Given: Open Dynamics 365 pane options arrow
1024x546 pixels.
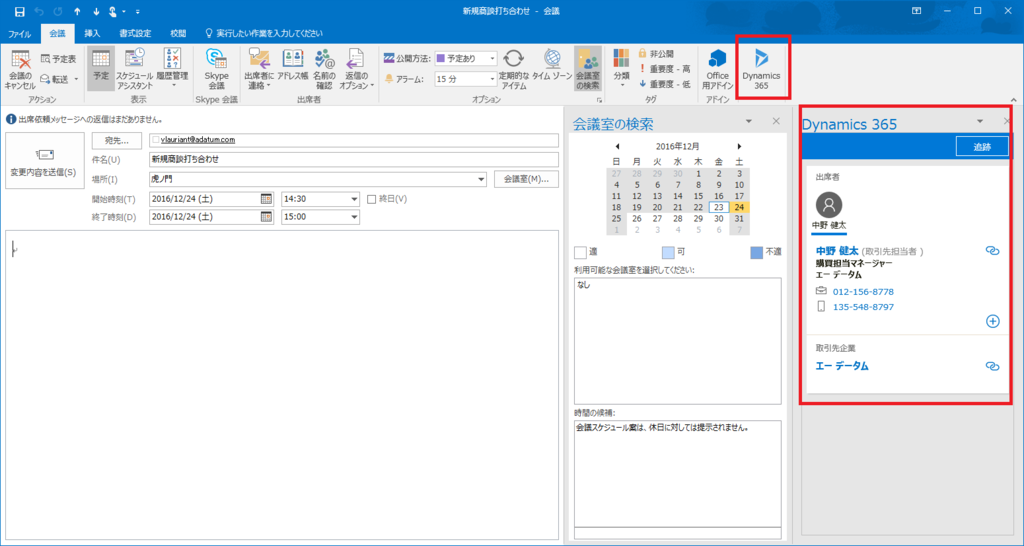Looking at the screenshot, I should click(x=980, y=121).
